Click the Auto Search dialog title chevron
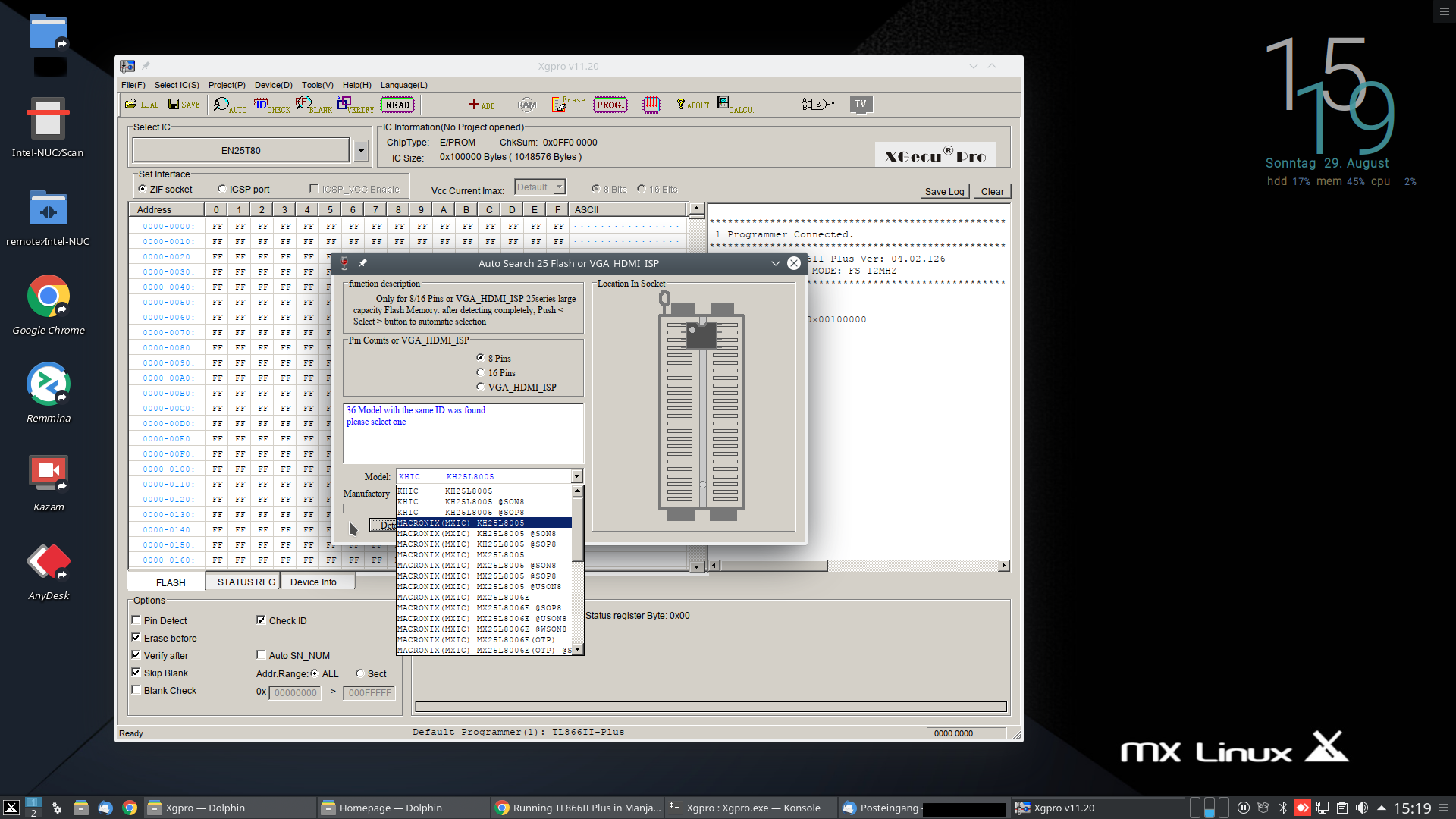The image size is (1456, 819). (775, 263)
